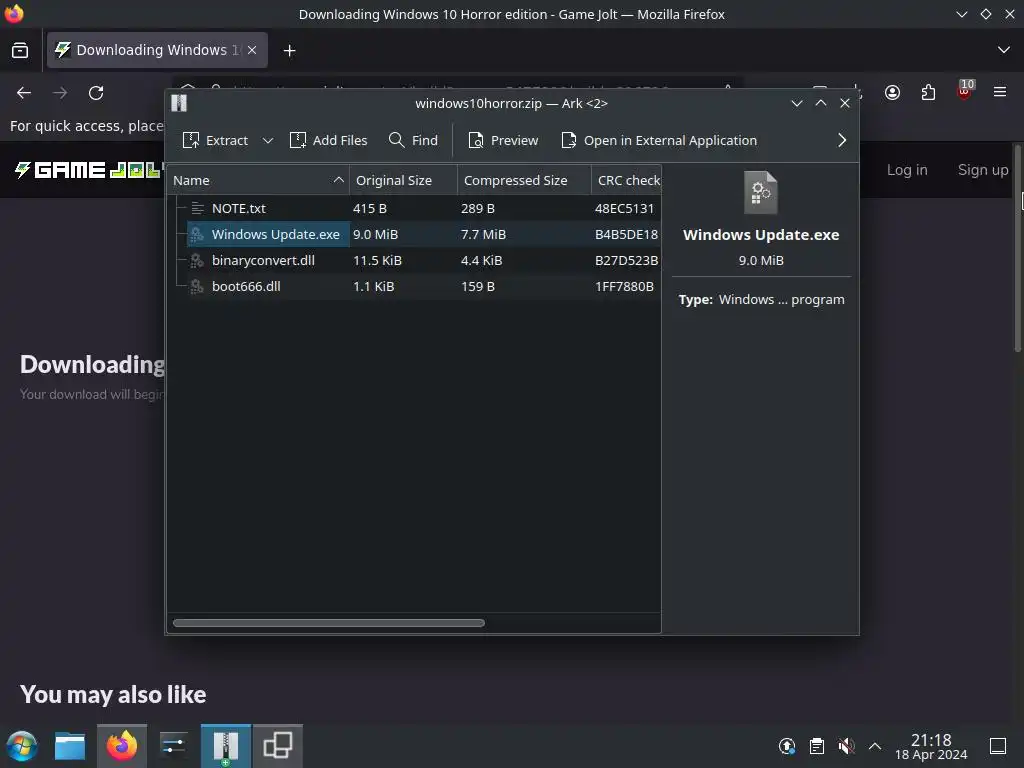Click the horizontal scrollbar in Ark file list
1024x768 pixels.
pyautogui.click(x=328, y=623)
